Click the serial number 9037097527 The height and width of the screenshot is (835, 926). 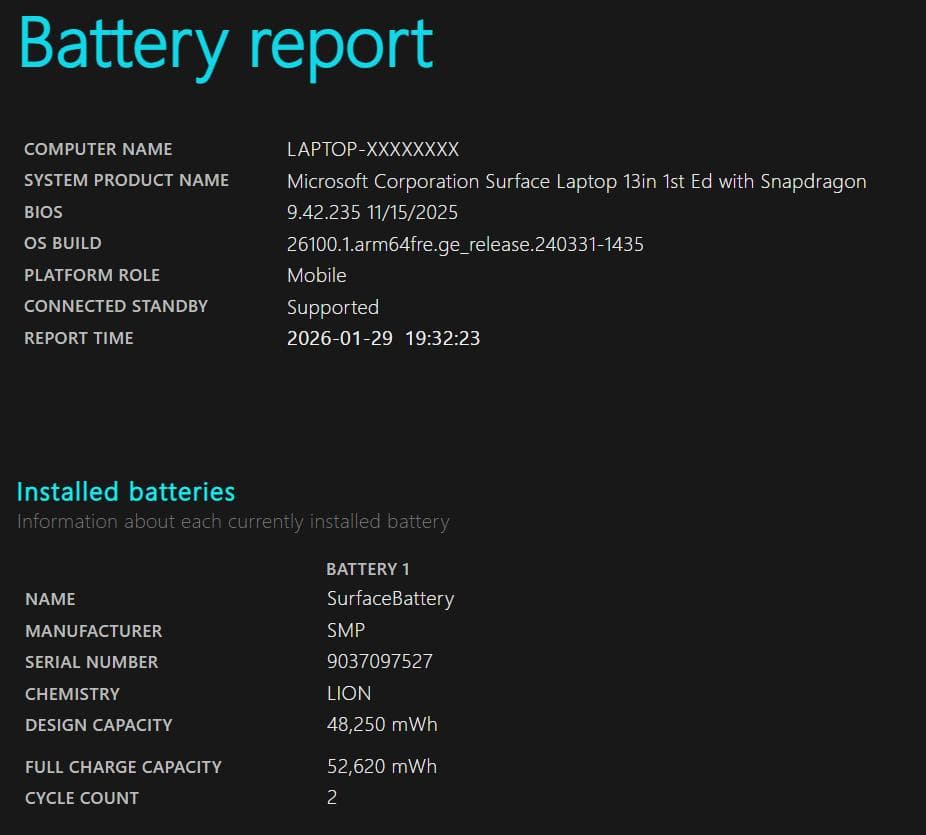coord(379,661)
